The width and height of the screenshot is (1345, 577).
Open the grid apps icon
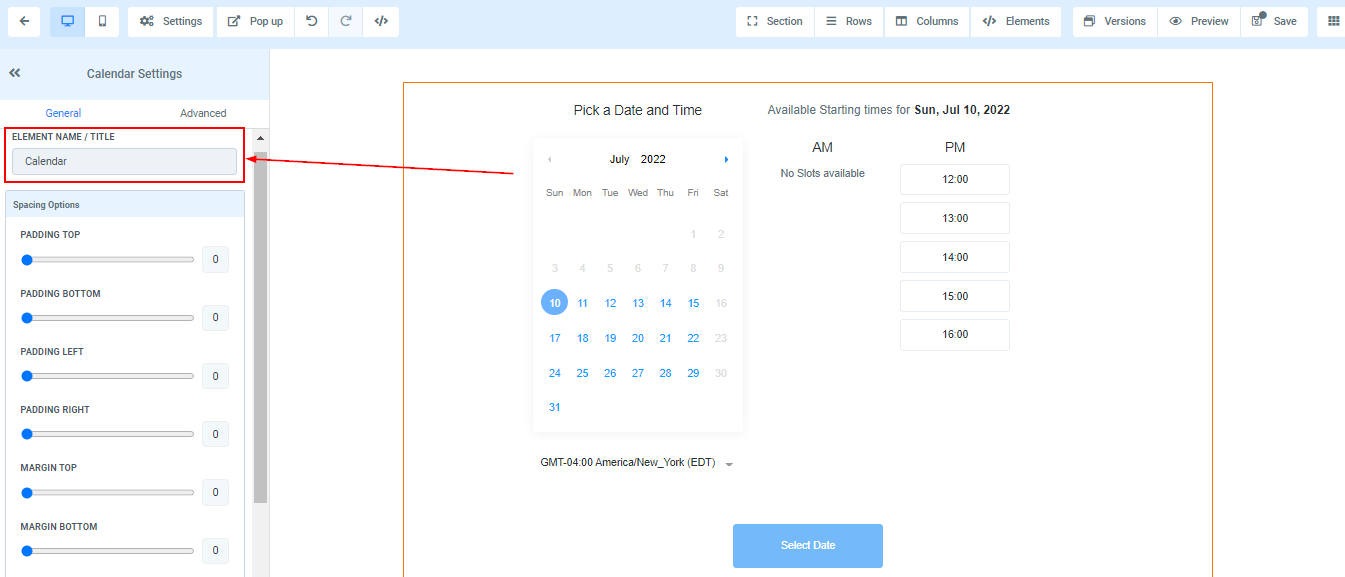tap(1333, 21)
